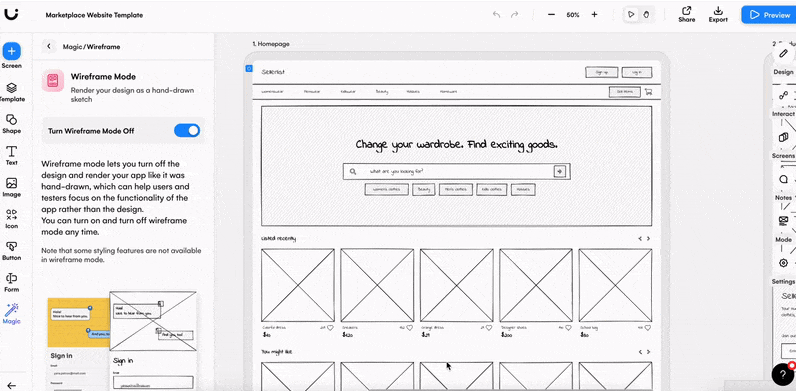Zoom out with the minus button

pyautogui.click(x=551, y=15)
